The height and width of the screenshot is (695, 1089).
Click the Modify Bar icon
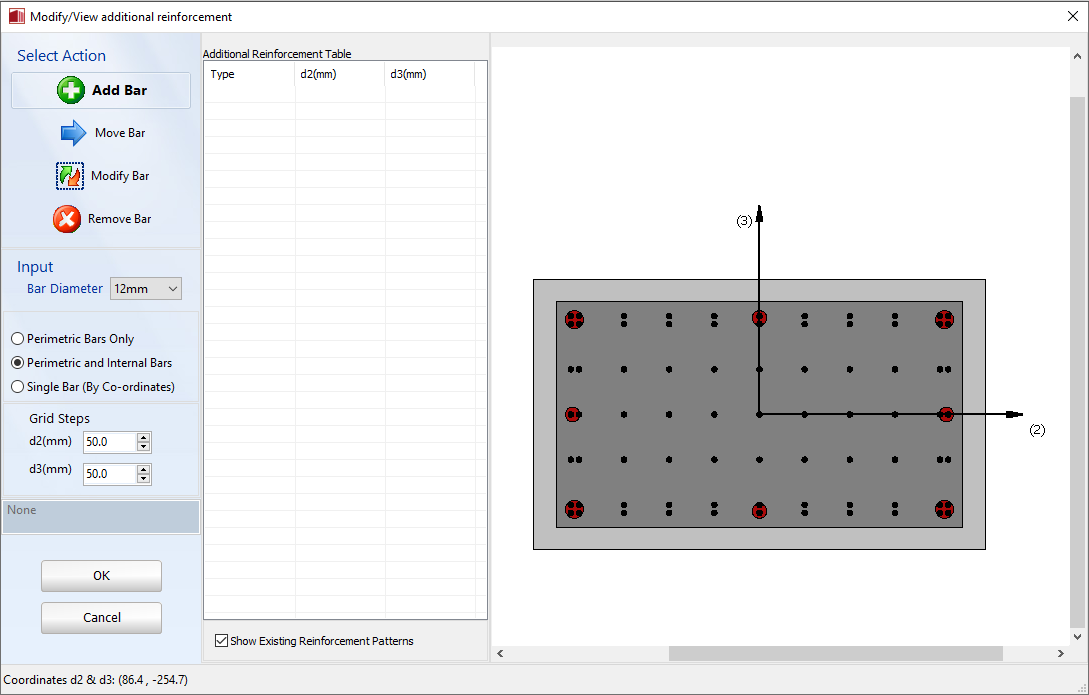click(x=70, y=176)
